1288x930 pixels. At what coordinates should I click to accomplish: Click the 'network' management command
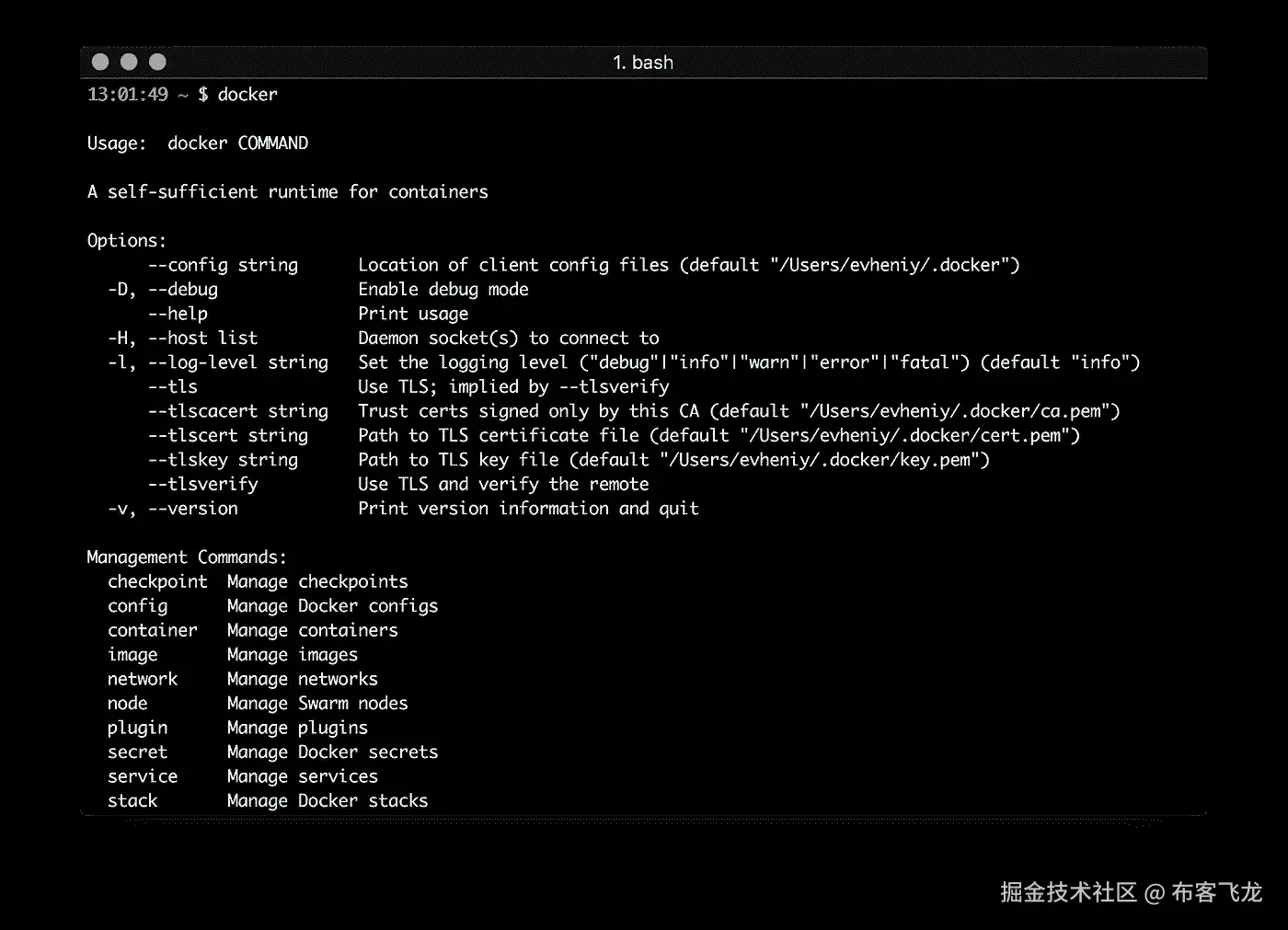coord(143,679)
